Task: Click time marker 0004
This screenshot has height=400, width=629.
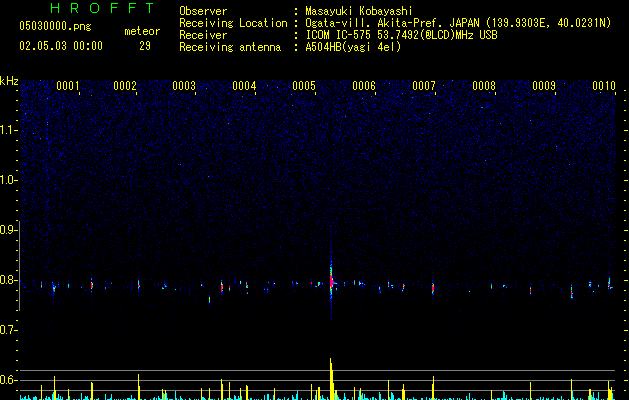Action: point(244,85)
